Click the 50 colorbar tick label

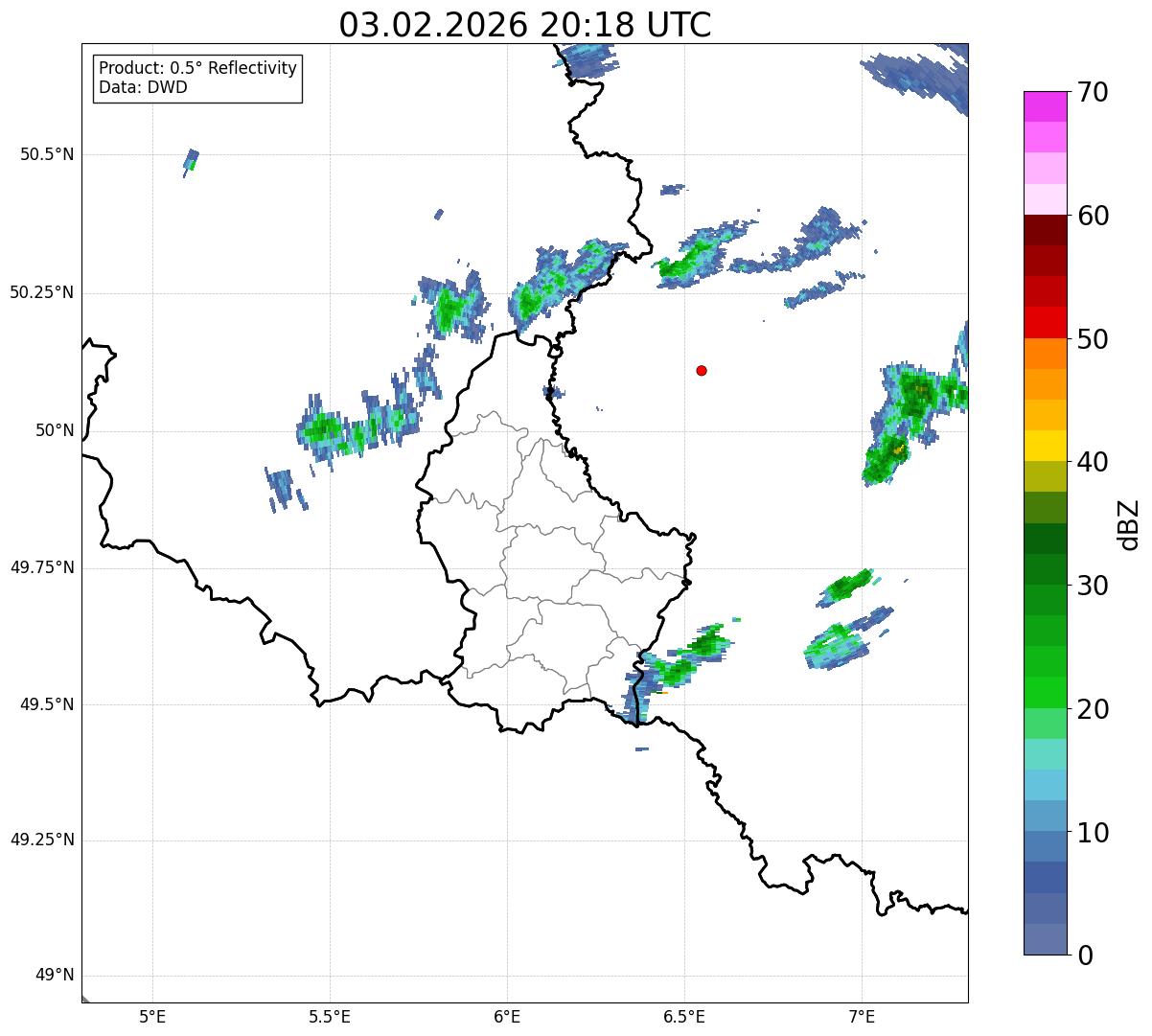[1093, 339]
